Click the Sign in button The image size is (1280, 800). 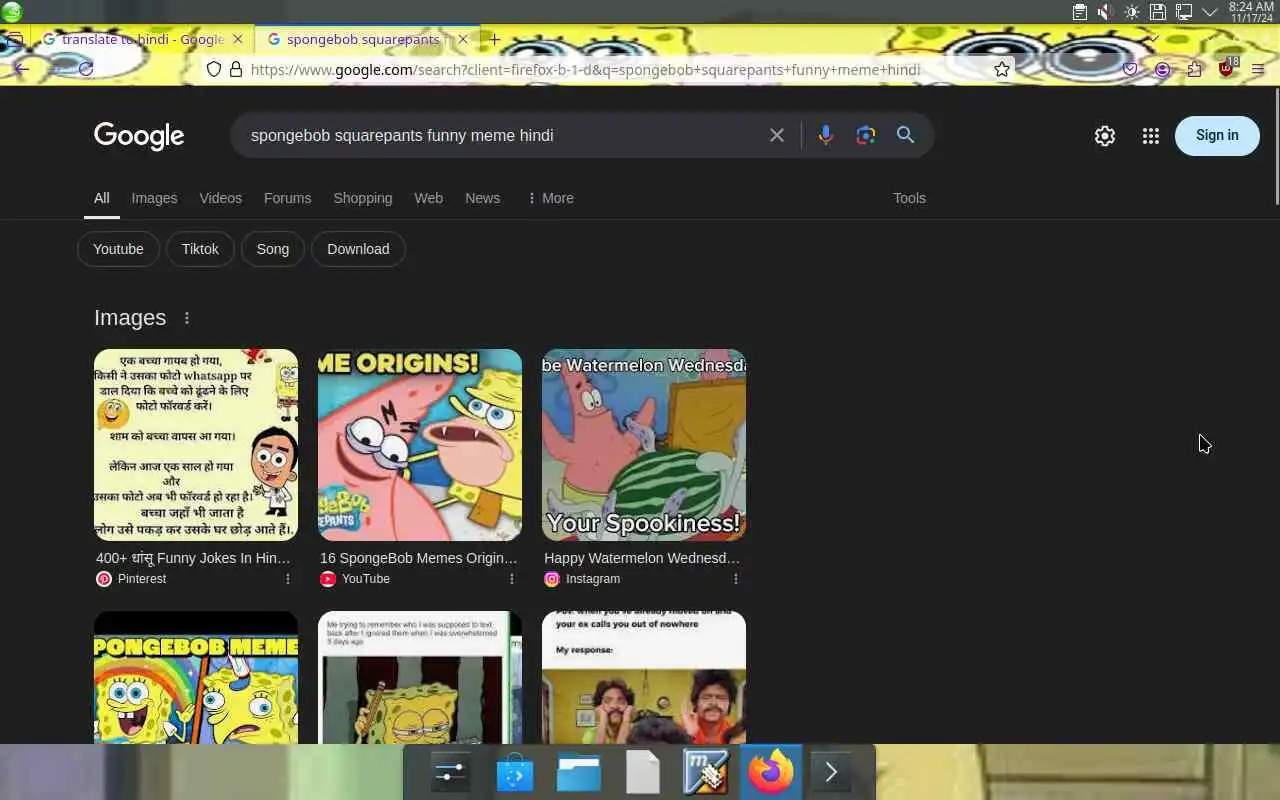[x=1217, y=135]
